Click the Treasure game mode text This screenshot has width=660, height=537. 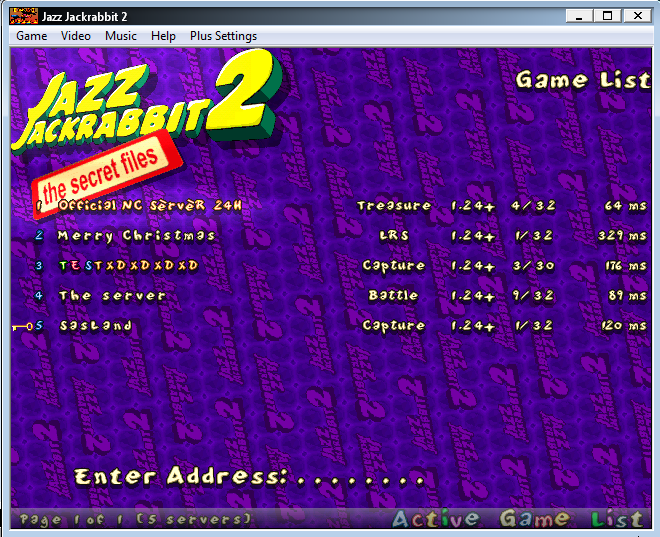(x=394, y=206)
